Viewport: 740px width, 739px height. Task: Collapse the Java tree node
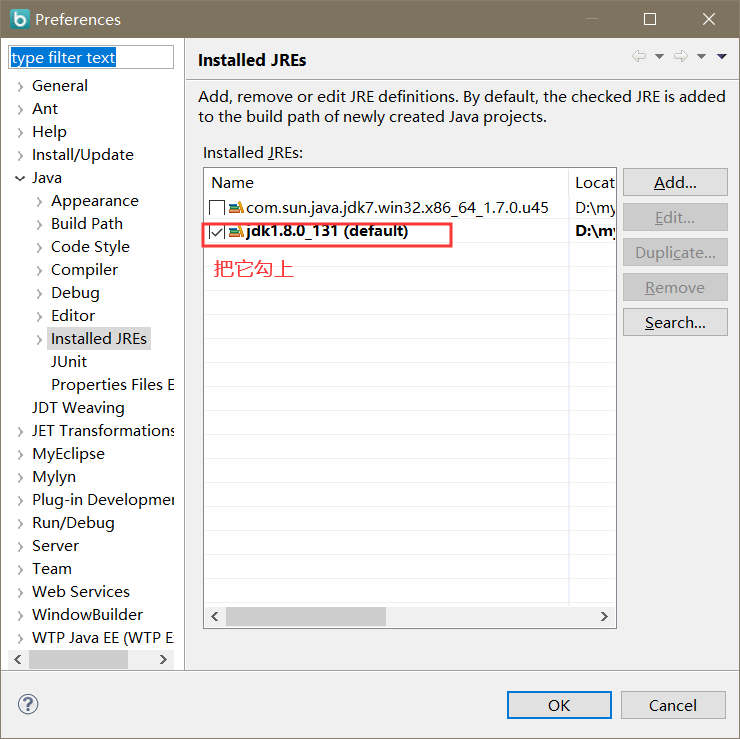(20, 178)
